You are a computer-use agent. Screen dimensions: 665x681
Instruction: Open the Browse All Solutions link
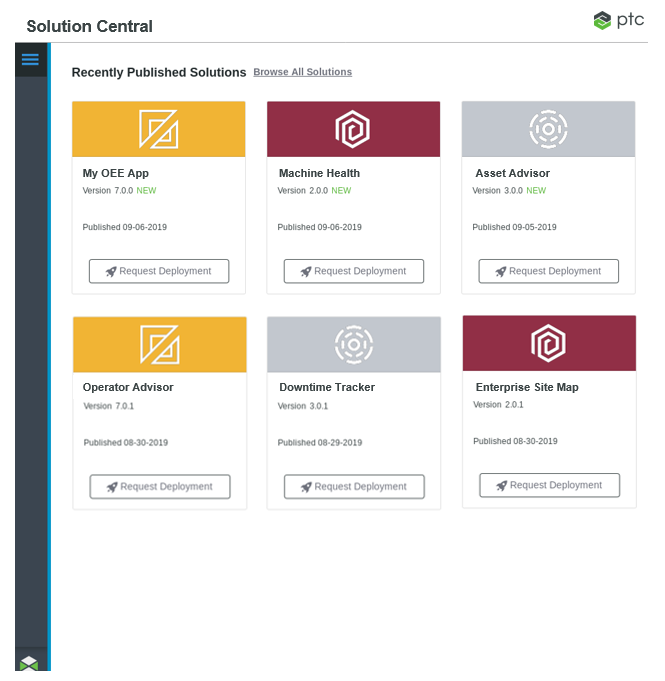[x=303, y=72]
